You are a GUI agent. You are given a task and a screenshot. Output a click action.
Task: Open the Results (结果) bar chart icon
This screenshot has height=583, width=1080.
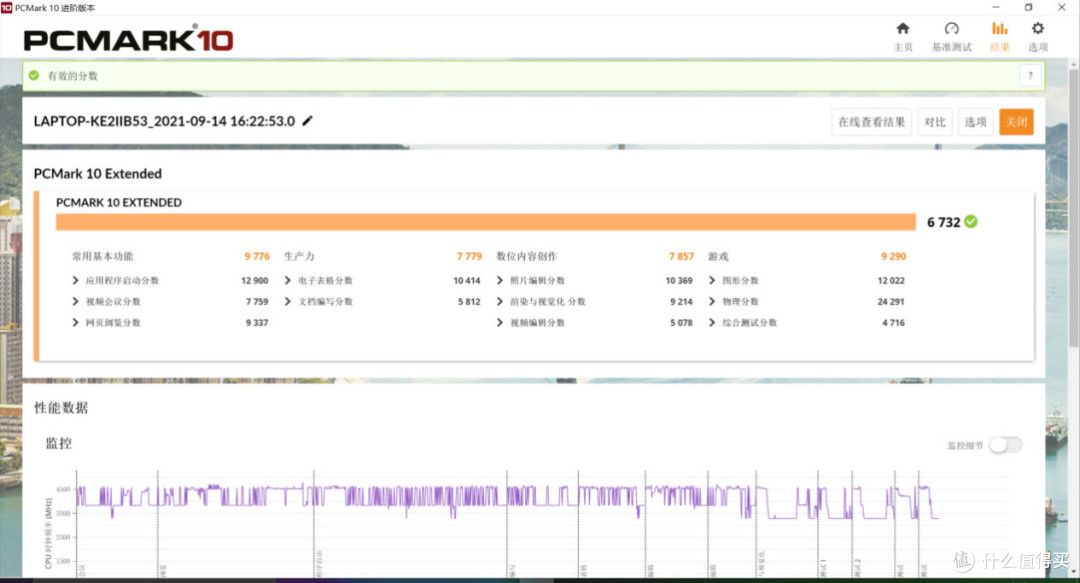point(999,28)
